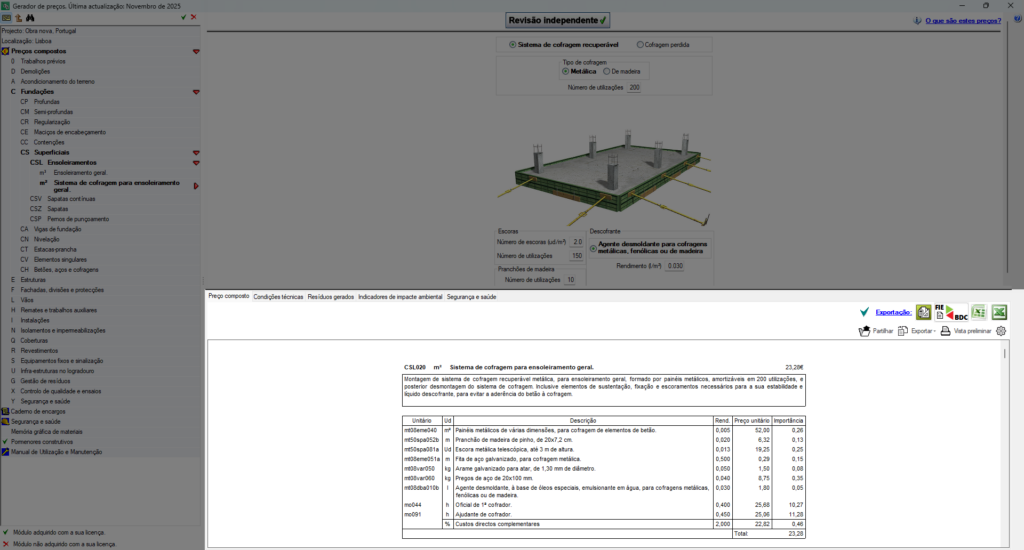This screenshot has height=550, width=1024.
Task: Click the olive export icon after Exportação
Action: pyautogui.click(x=923, y=312)
